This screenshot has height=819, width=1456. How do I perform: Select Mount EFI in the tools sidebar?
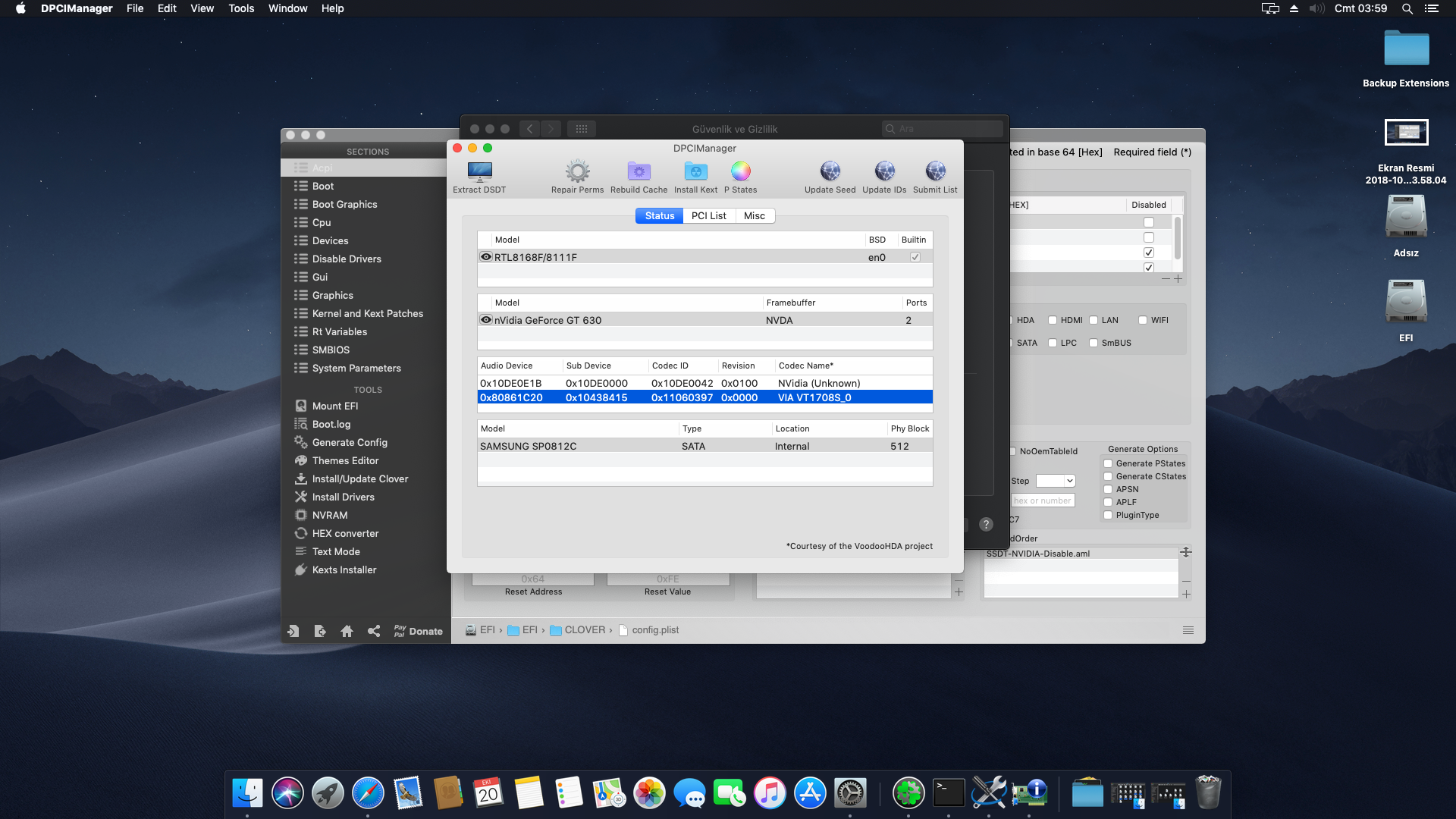[x=334, y=406]
